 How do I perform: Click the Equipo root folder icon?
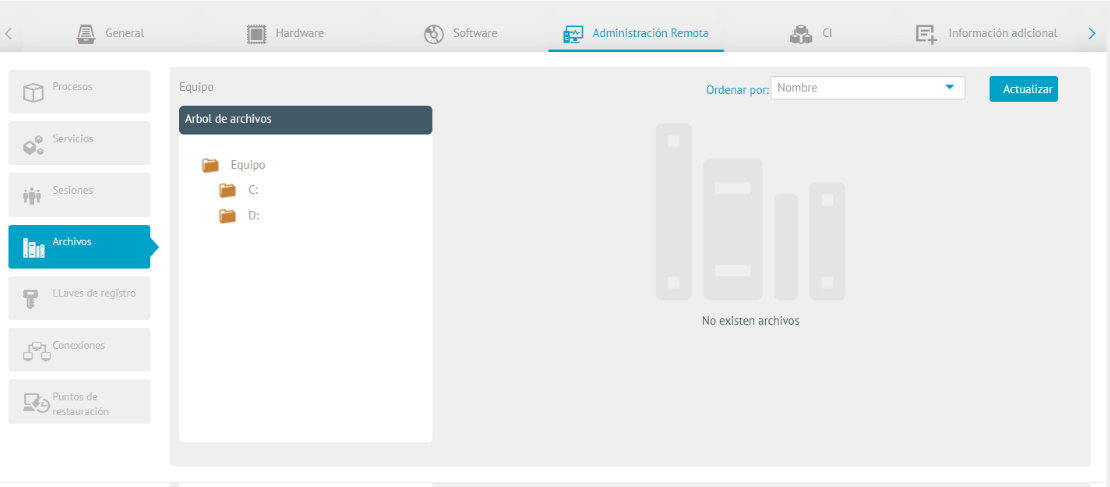(210, 165)
